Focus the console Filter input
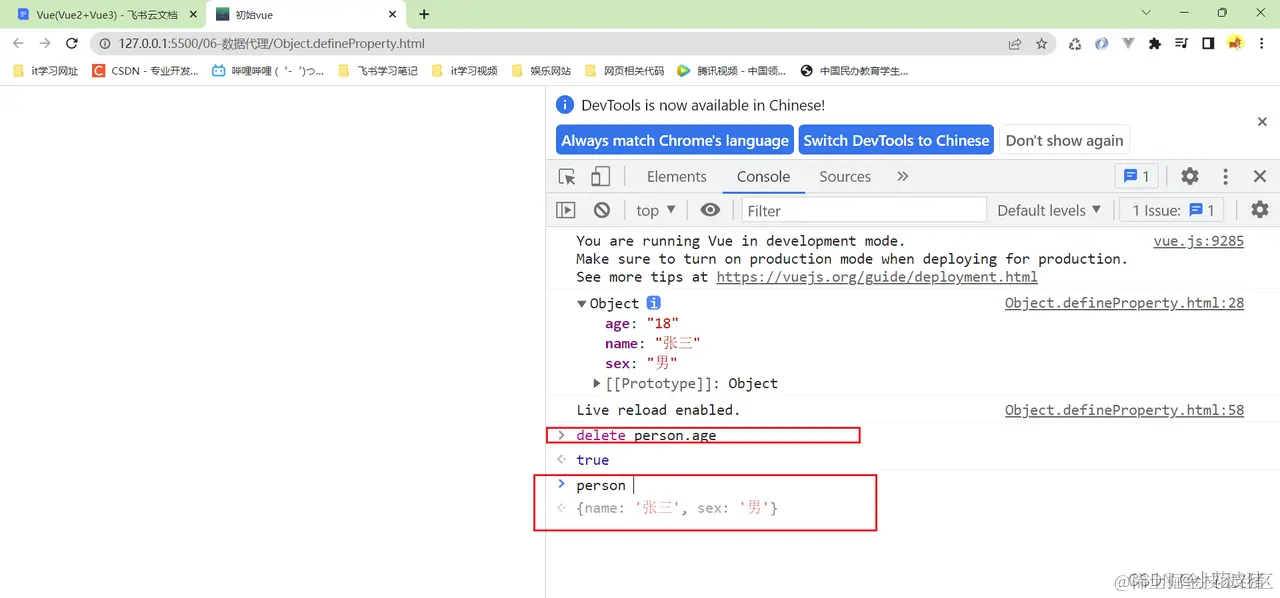 pyautogui.click(x=864, y=210)
